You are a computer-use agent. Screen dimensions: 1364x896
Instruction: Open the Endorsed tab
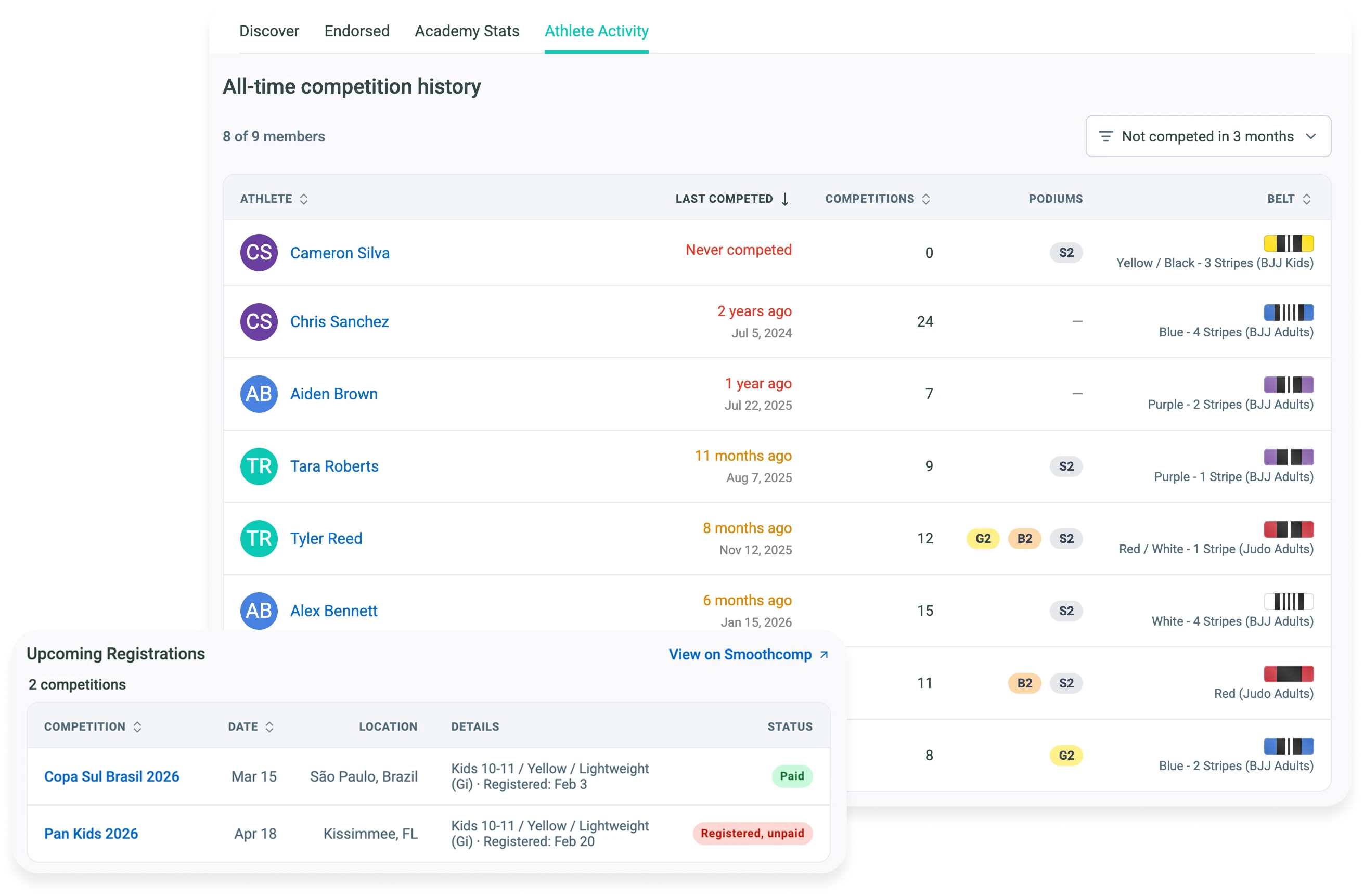356,31
